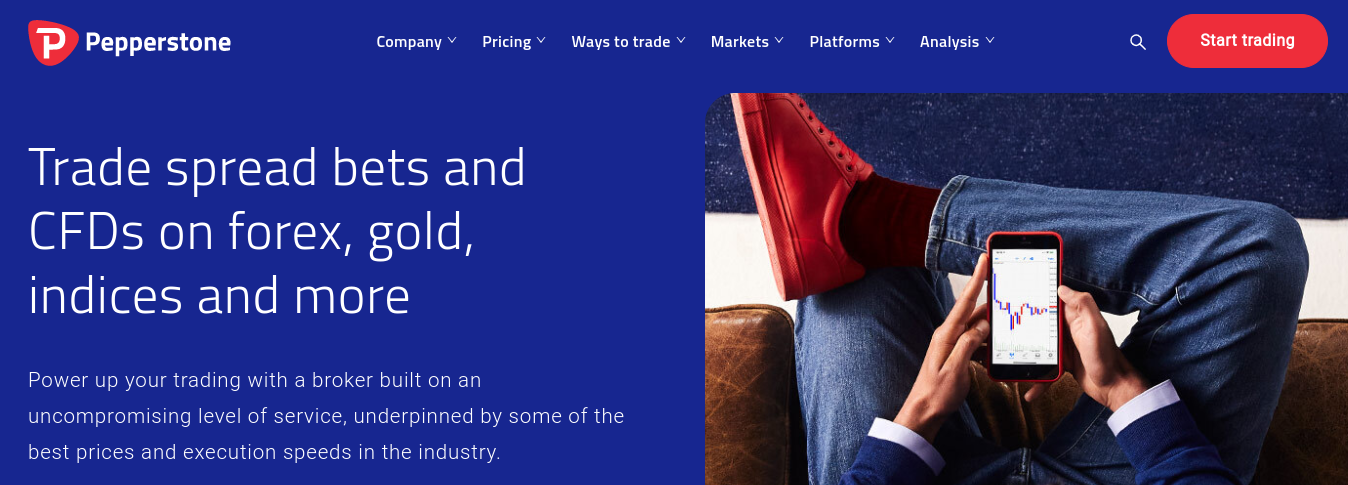Expand the Ways to trade chevron arrow
The width and height of the screenshot is (1348, 485).
[x=681, y=41]
